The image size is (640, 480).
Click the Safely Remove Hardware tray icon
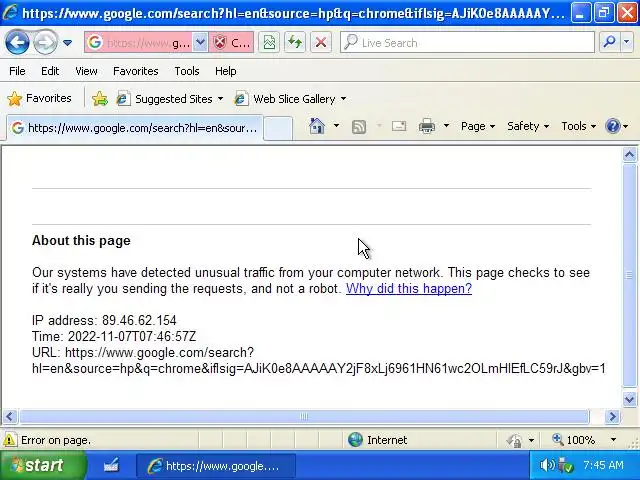pyautogui.click(x=566, y=465)
